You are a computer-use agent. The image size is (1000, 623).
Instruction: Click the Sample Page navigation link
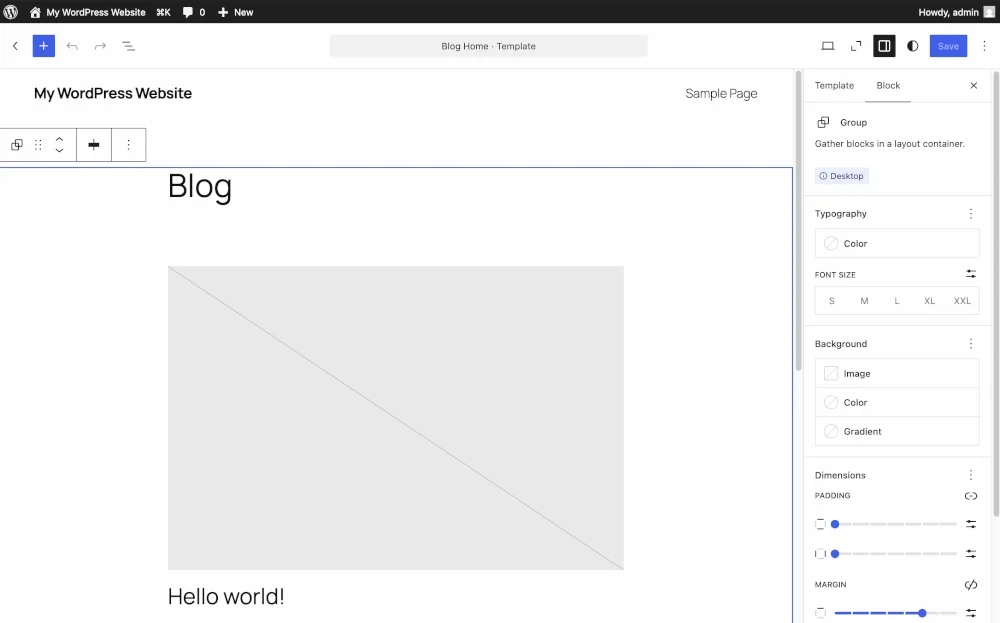click(721, 94)
